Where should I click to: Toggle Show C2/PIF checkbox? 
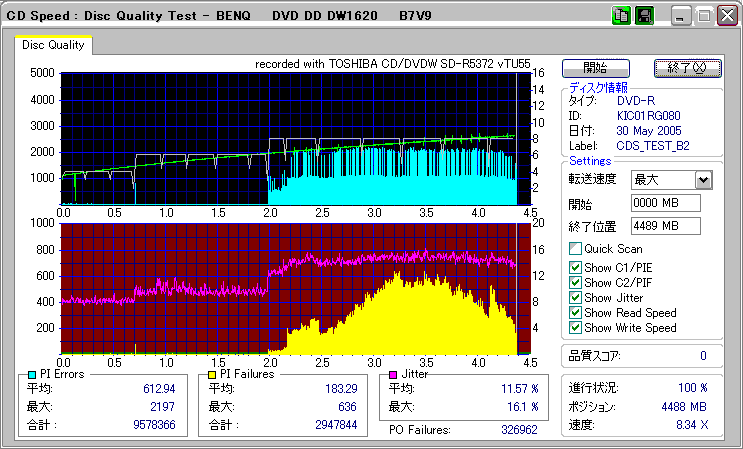(x=575, y=282)
